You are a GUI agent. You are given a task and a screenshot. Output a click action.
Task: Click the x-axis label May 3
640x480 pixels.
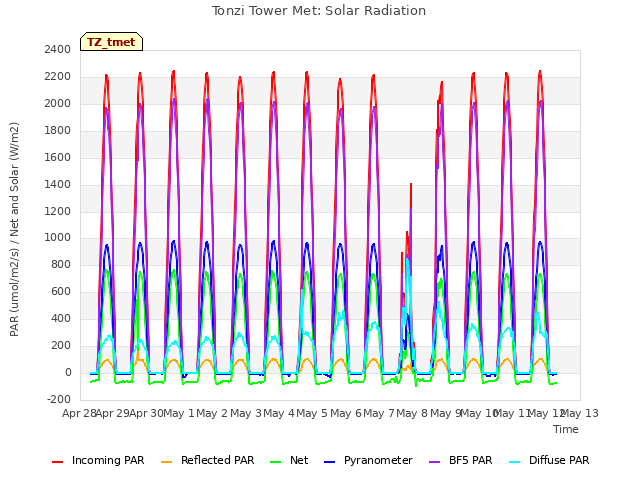click(x=246, y=413)
